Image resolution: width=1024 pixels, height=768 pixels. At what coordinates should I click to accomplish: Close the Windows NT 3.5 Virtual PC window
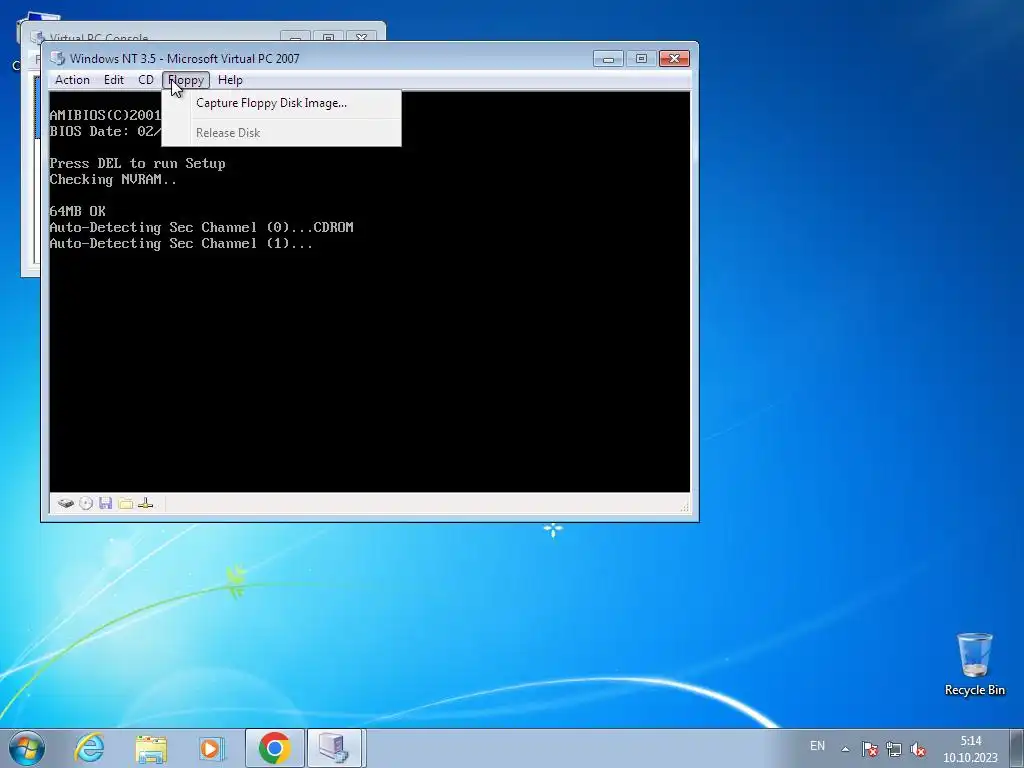[x=675, y=59]
